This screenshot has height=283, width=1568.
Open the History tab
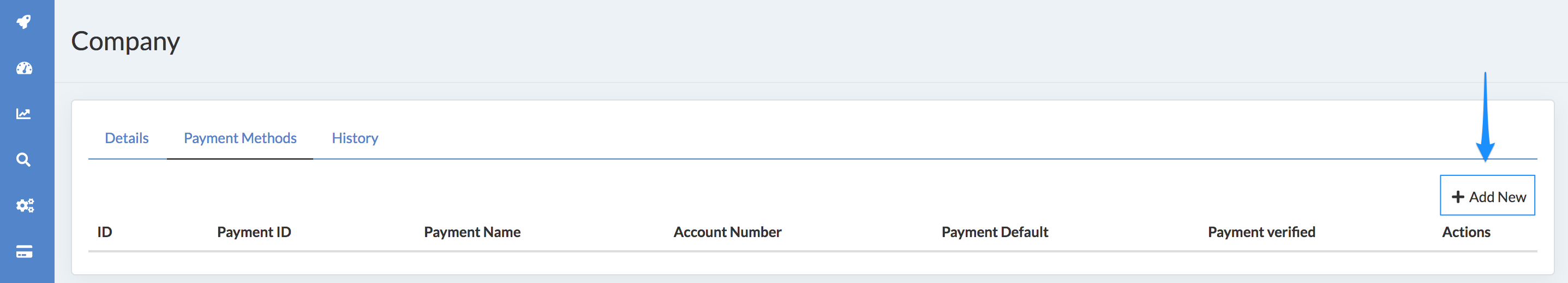click(355, 138)
